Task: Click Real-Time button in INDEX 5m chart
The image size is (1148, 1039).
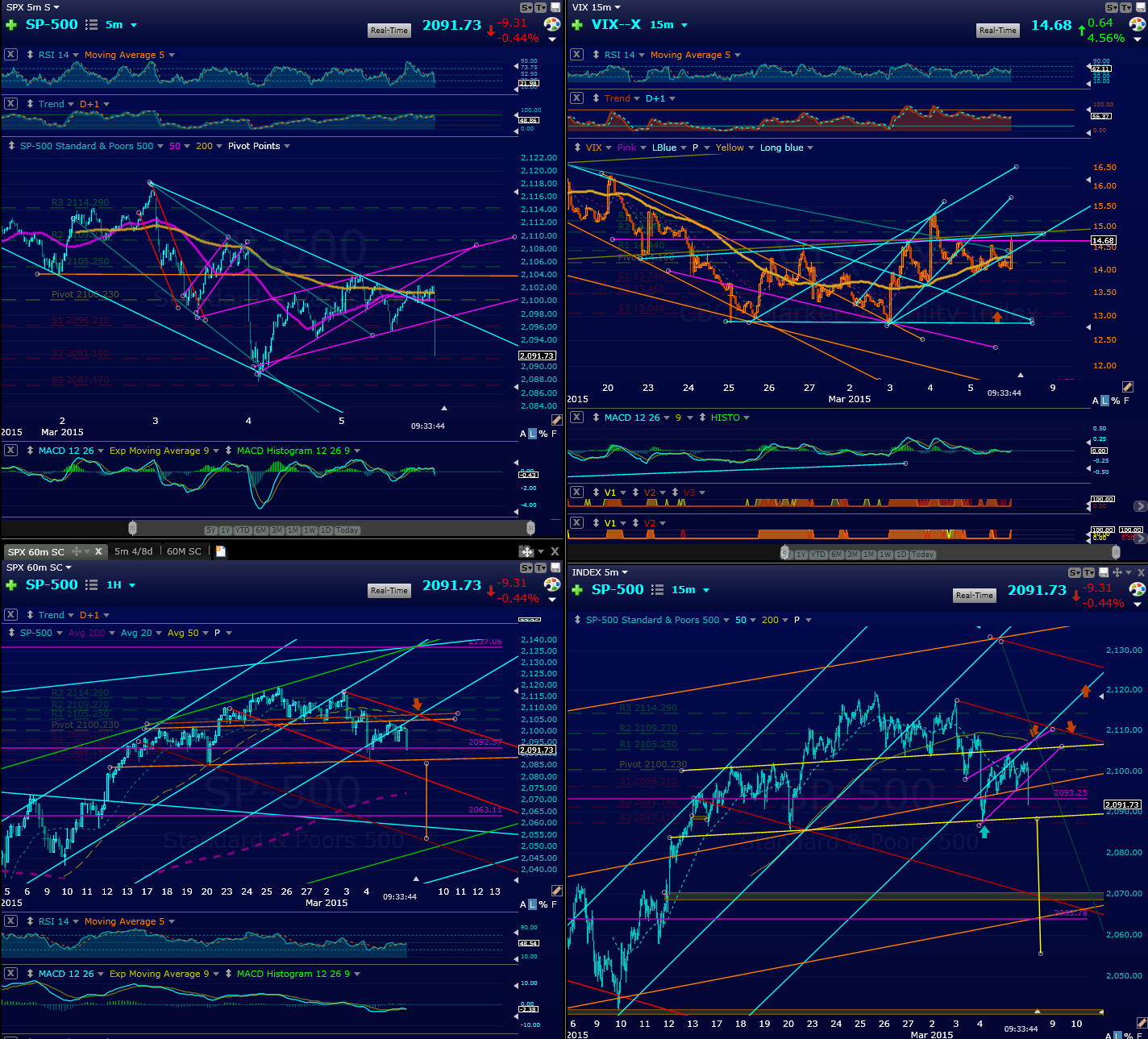Action: coord(975,596)
